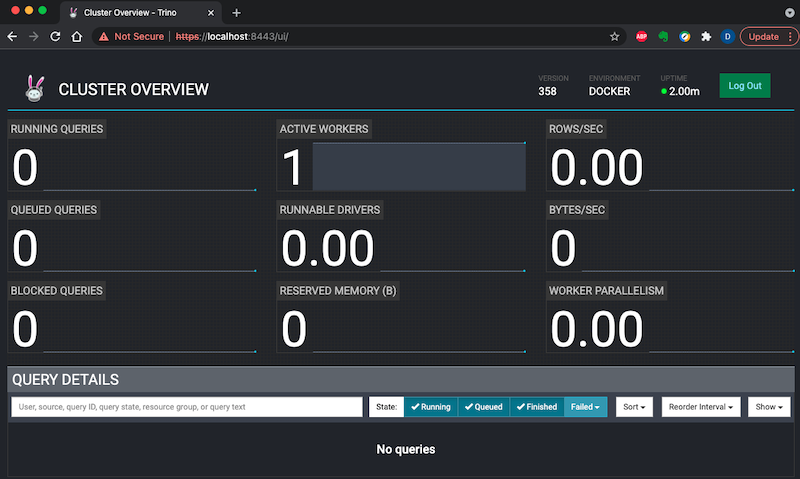Expand the Failed state dropdown
This screenshot has width=800, height=479.
(x=585, y=407)
